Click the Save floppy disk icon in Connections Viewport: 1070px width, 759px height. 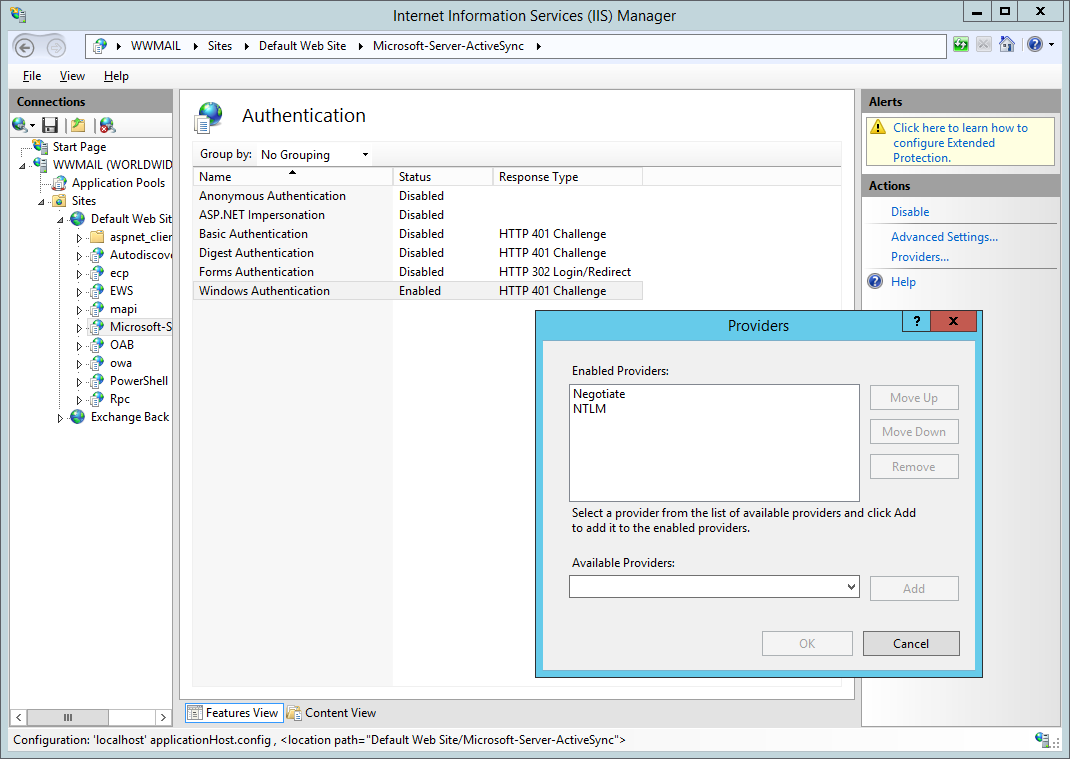(50, 125)
